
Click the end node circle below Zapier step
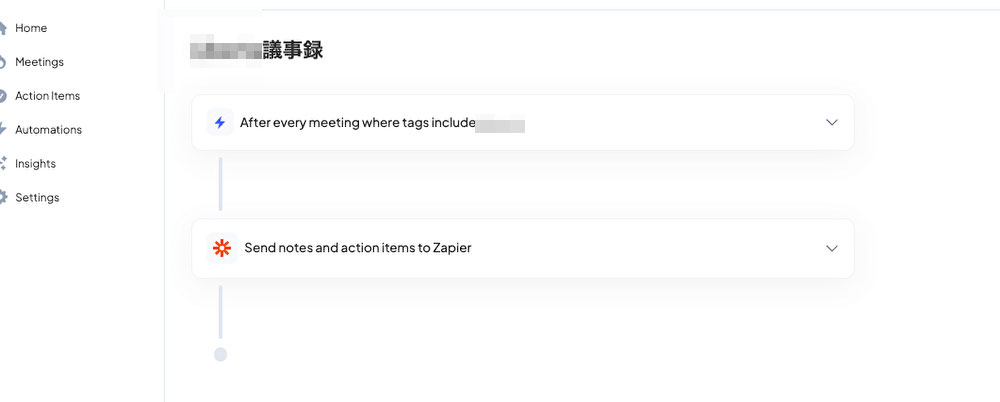(x=221, y=355)
